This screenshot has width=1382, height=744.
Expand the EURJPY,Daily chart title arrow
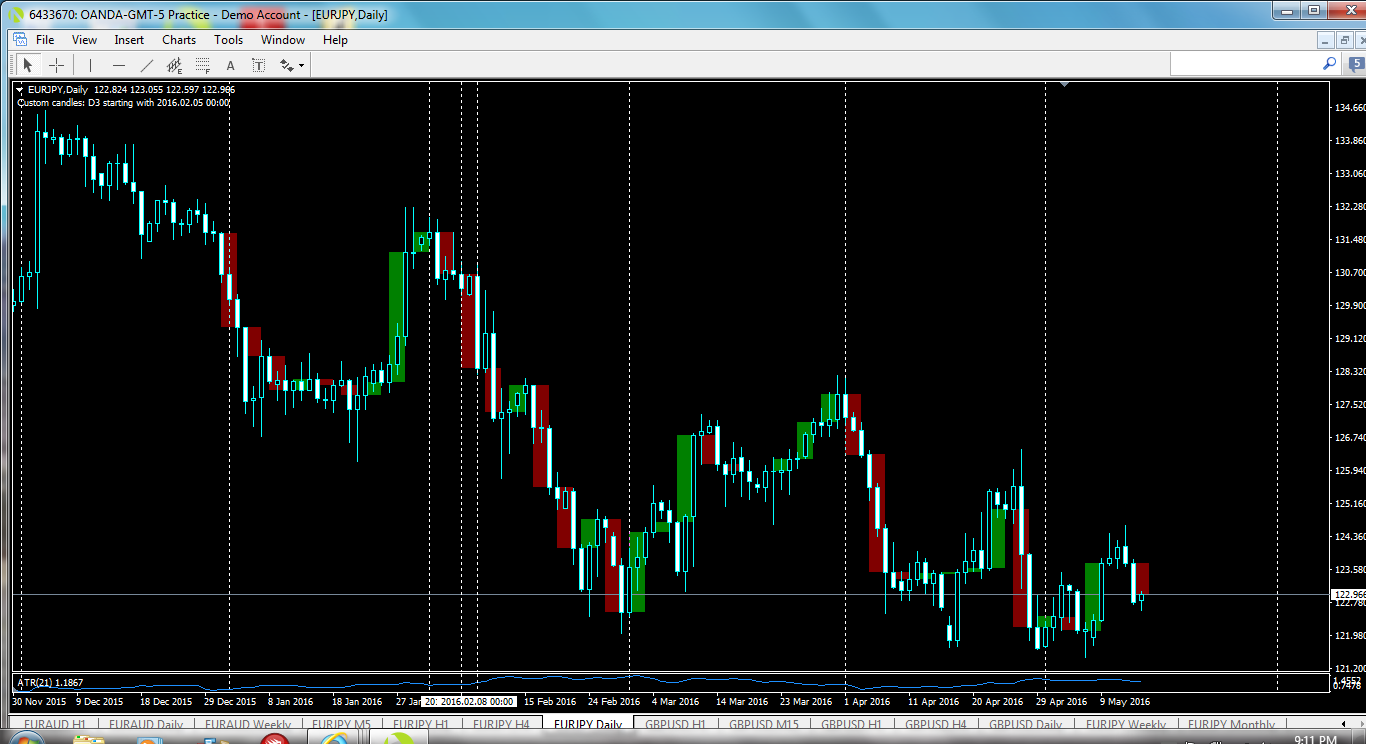point(21,90)
